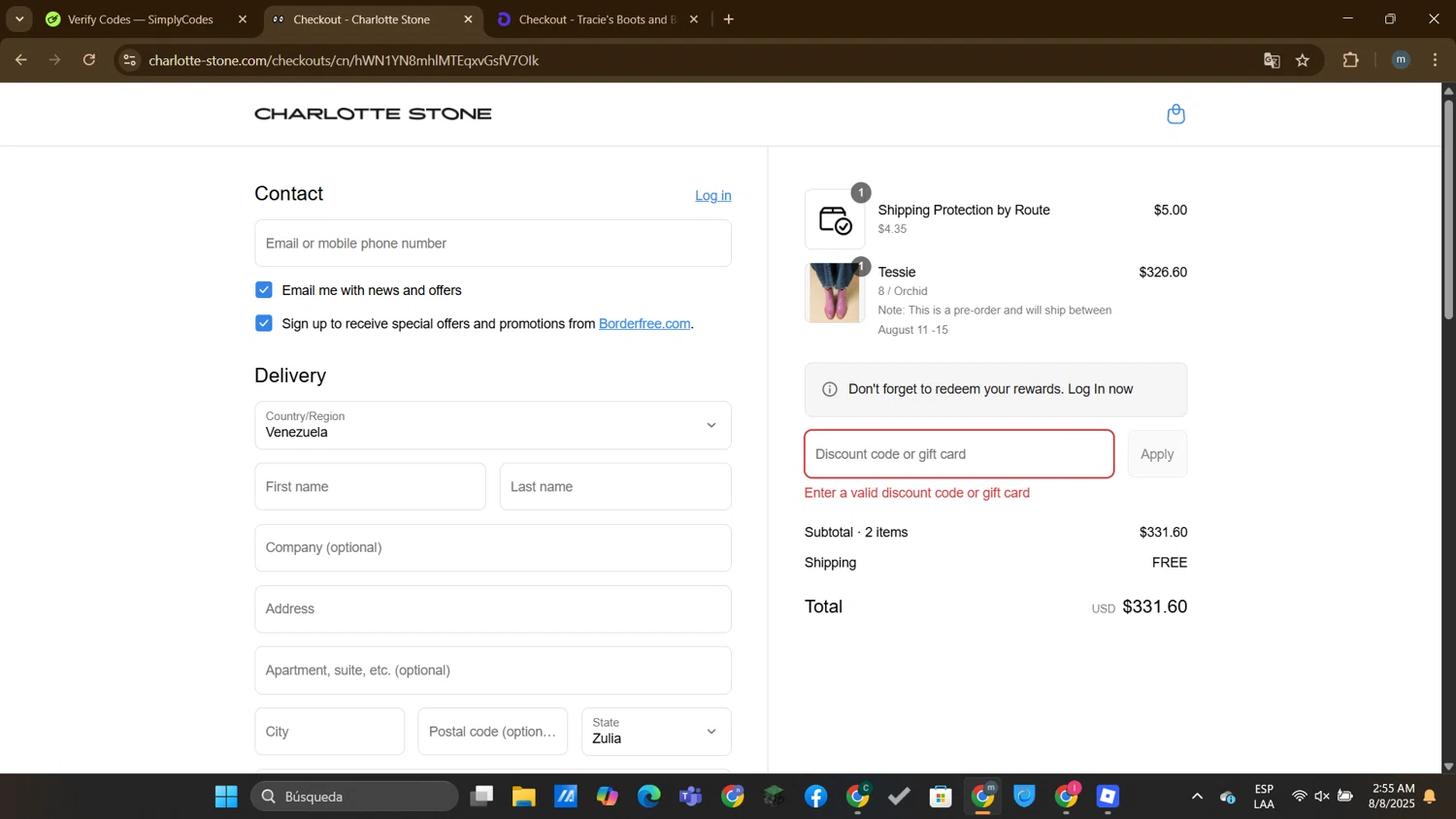Focus the Postal code field
Viewport: 1456px width, 819px height.
(493, 732)
